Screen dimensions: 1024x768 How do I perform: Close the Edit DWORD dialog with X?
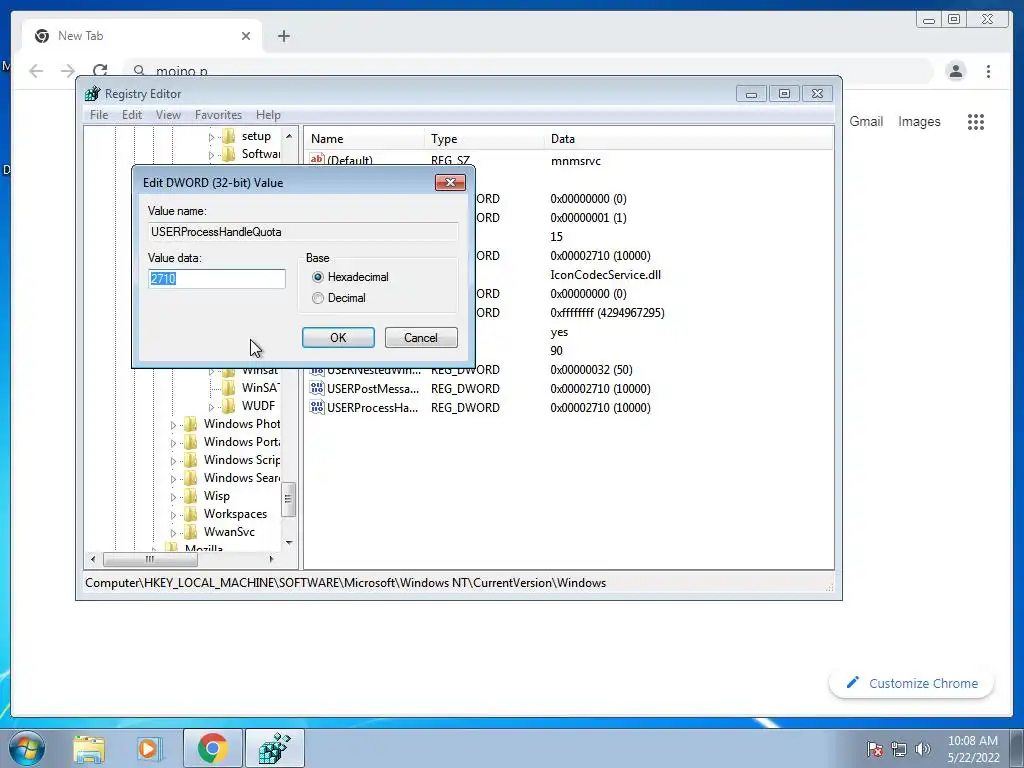[450, 182]
